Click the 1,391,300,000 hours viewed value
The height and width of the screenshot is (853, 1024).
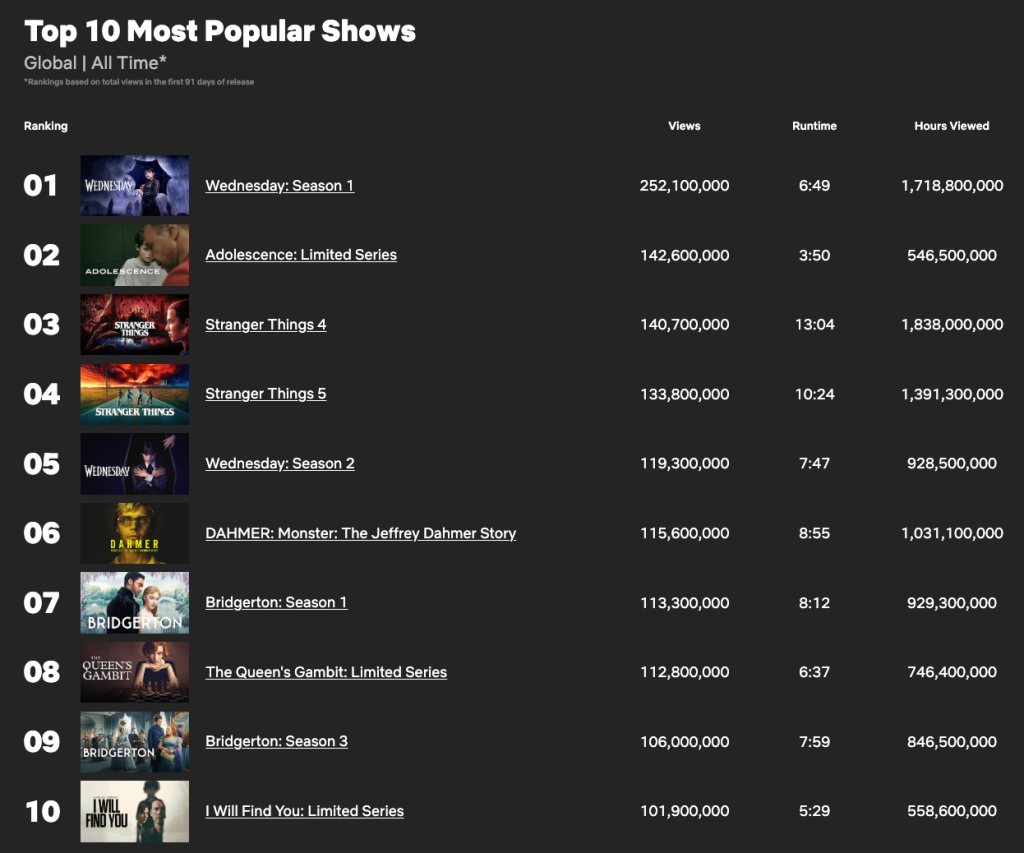point(952,394)
